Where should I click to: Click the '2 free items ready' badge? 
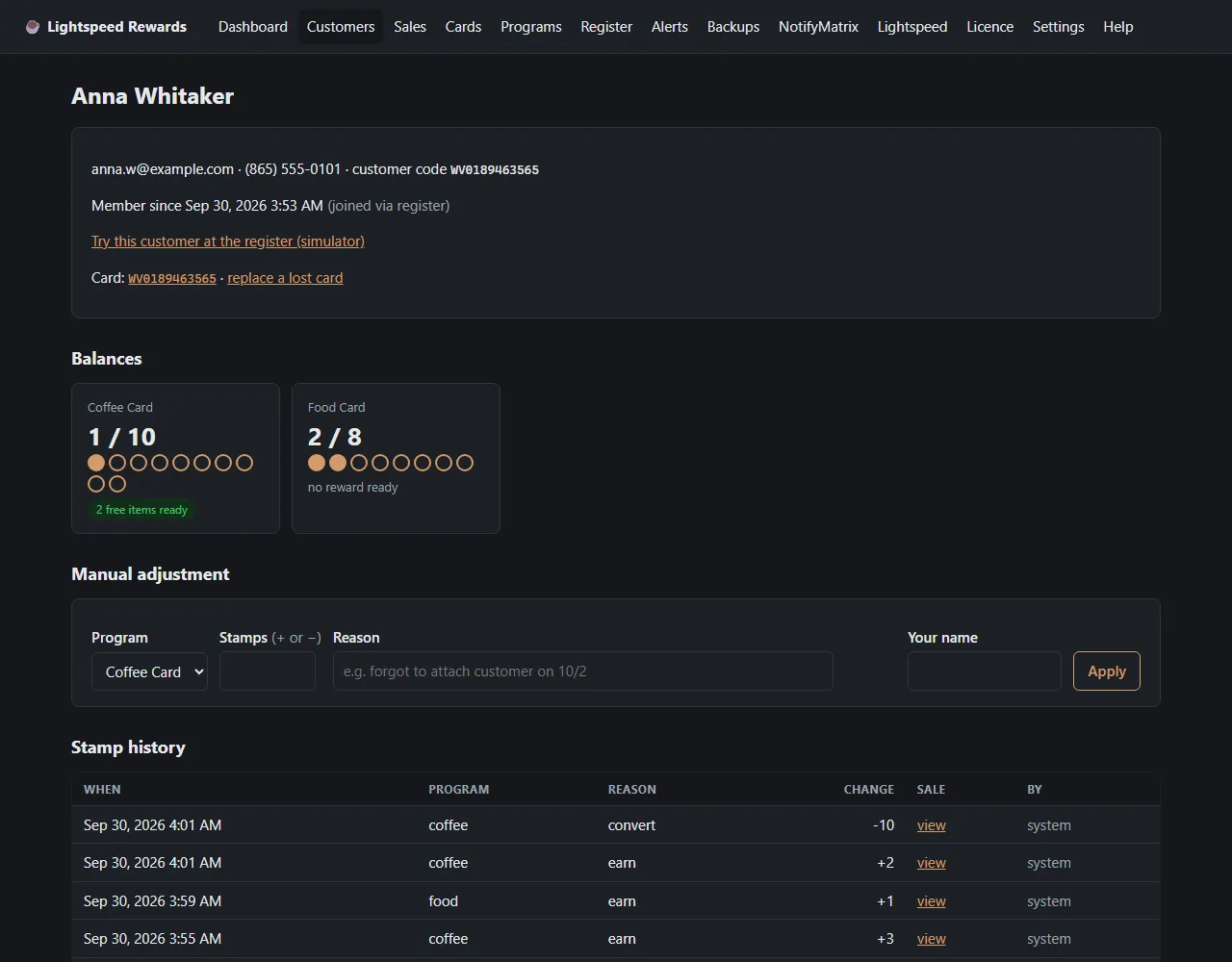coord(141,510)
